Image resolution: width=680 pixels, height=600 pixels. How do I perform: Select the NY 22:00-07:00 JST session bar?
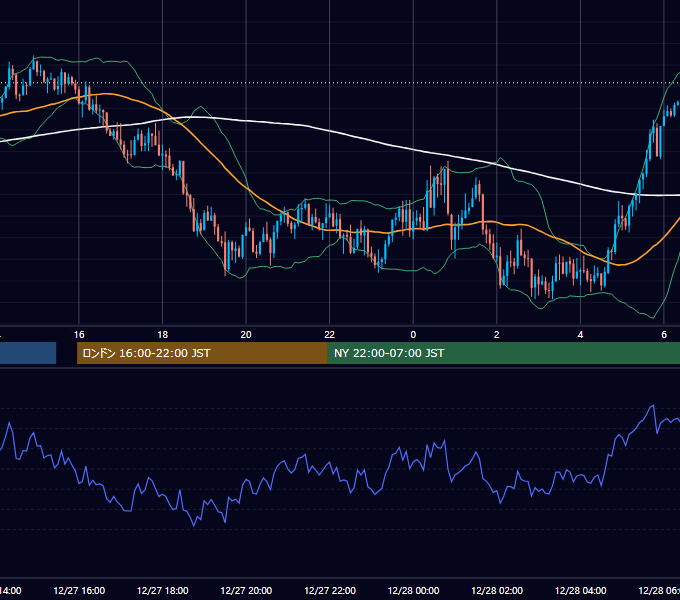(503, 353)
